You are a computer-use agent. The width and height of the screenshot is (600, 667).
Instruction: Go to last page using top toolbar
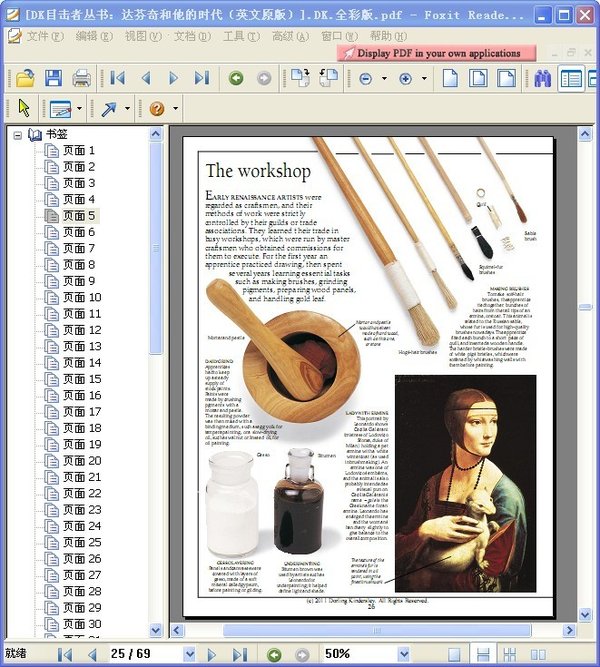[202, 78]
